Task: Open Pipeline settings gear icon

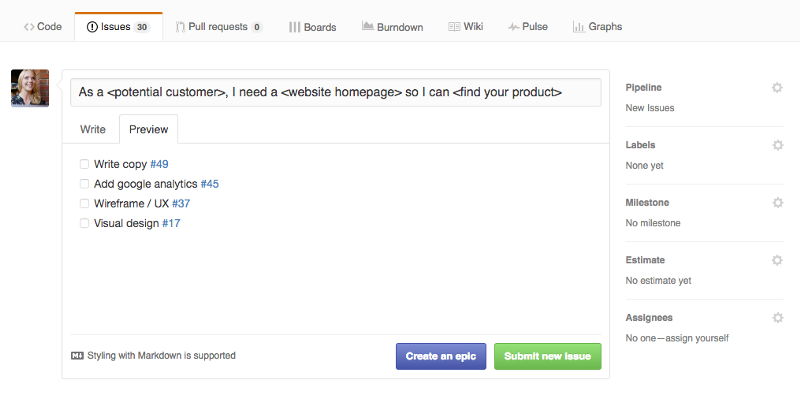Action: 777,88
